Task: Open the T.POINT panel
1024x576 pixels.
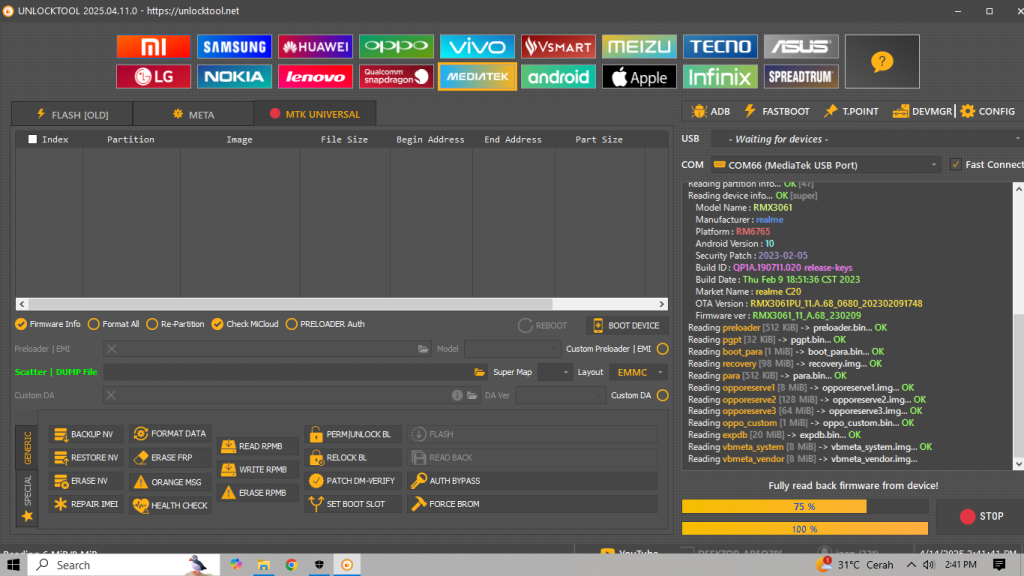Action: click(851, 112)
